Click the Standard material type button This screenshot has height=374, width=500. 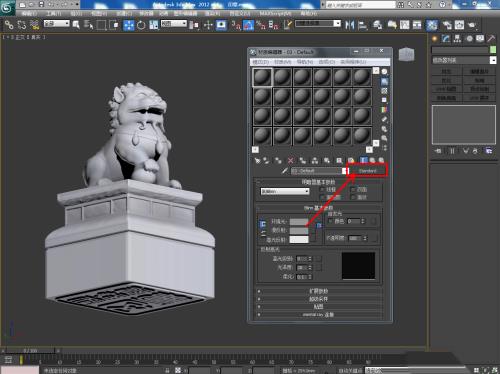[x=367, y=171]
